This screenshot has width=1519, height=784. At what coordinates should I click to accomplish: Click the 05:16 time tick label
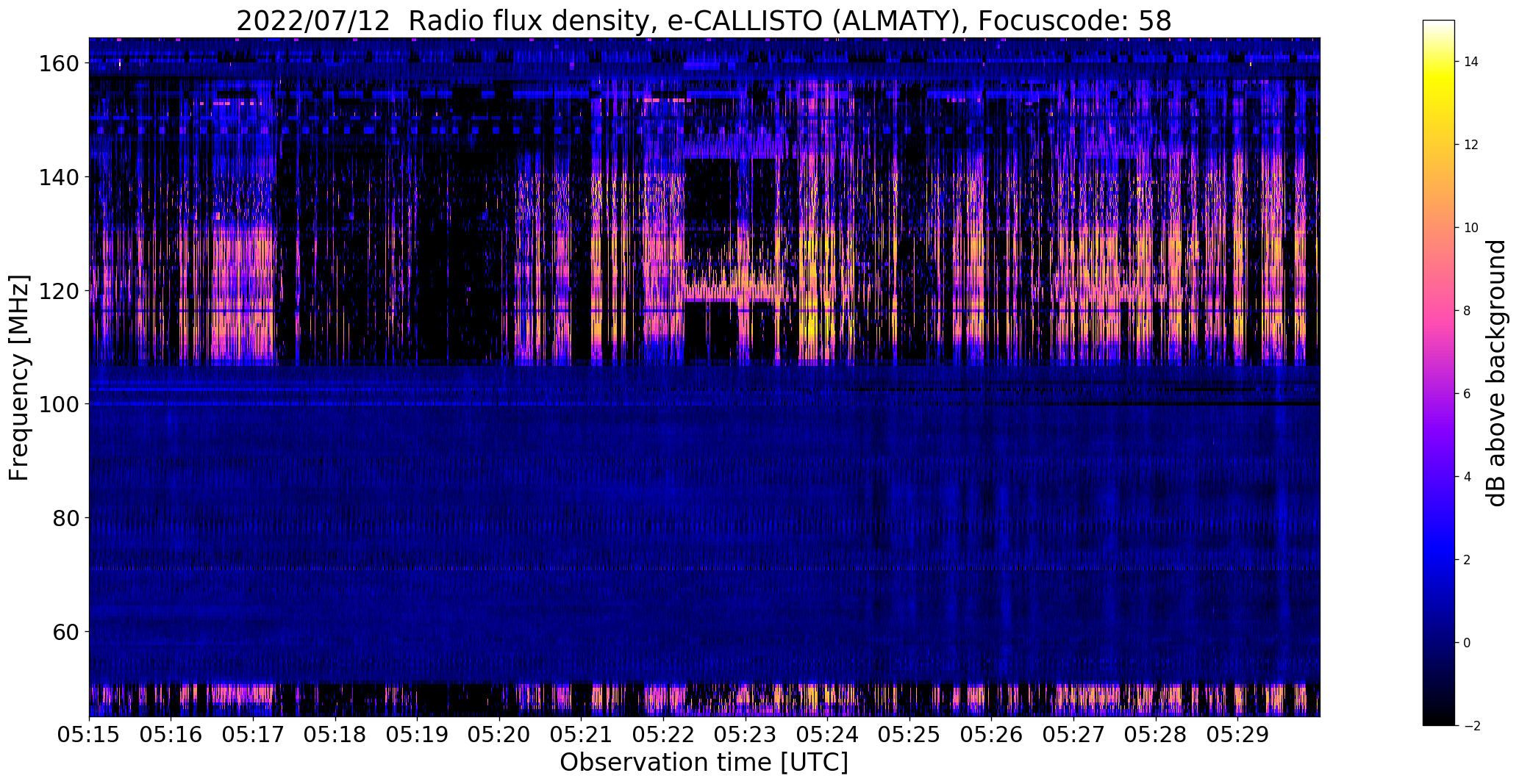171,735
